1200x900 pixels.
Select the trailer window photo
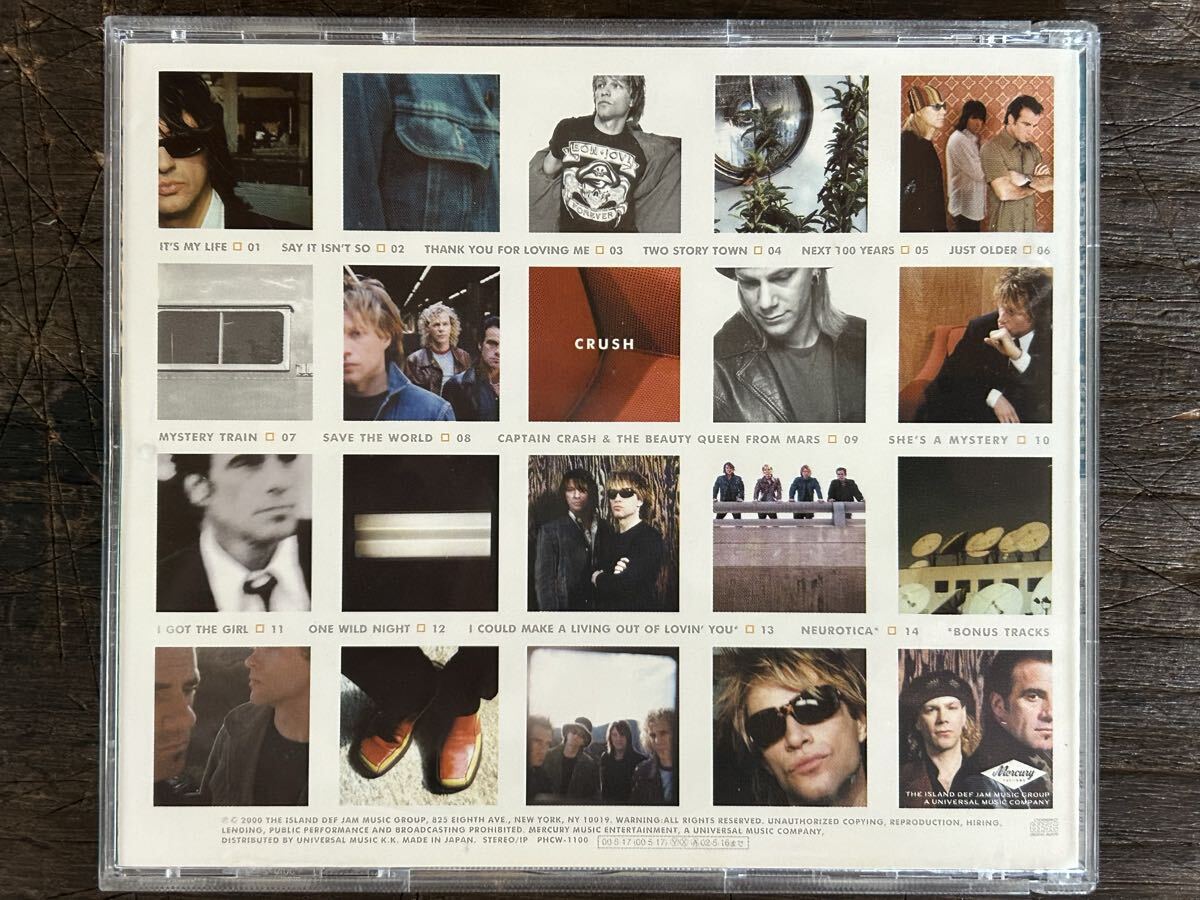[235, 342]
